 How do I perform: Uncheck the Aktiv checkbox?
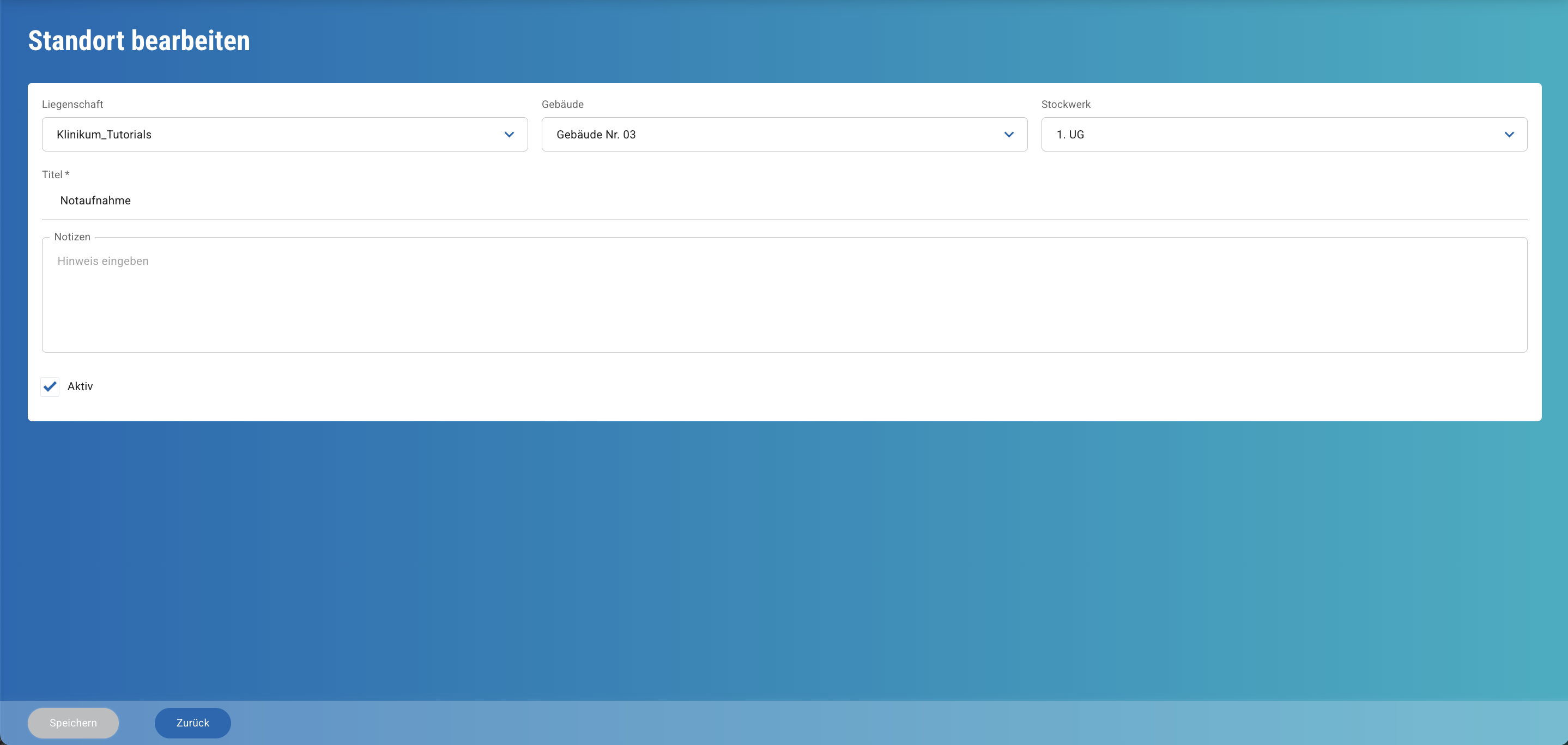click(x=50, y=386)
